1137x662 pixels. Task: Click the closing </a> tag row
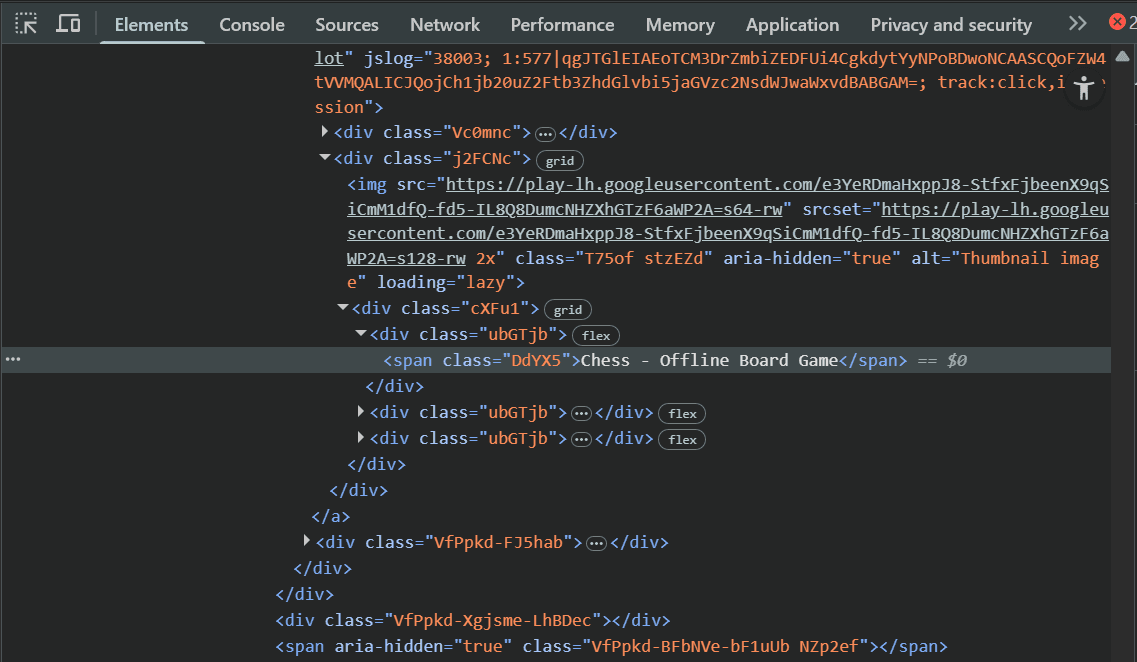coord(331,516)
